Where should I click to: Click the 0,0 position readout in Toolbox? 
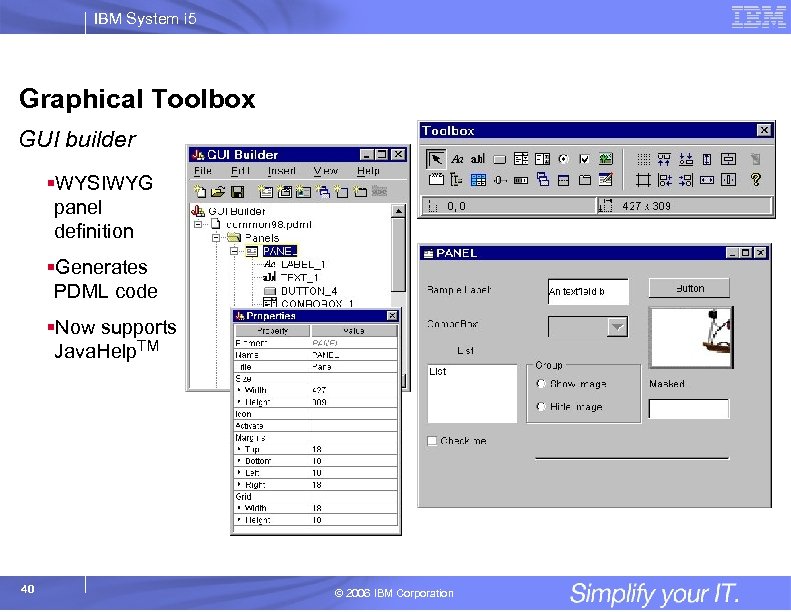(x=456, y=206)
